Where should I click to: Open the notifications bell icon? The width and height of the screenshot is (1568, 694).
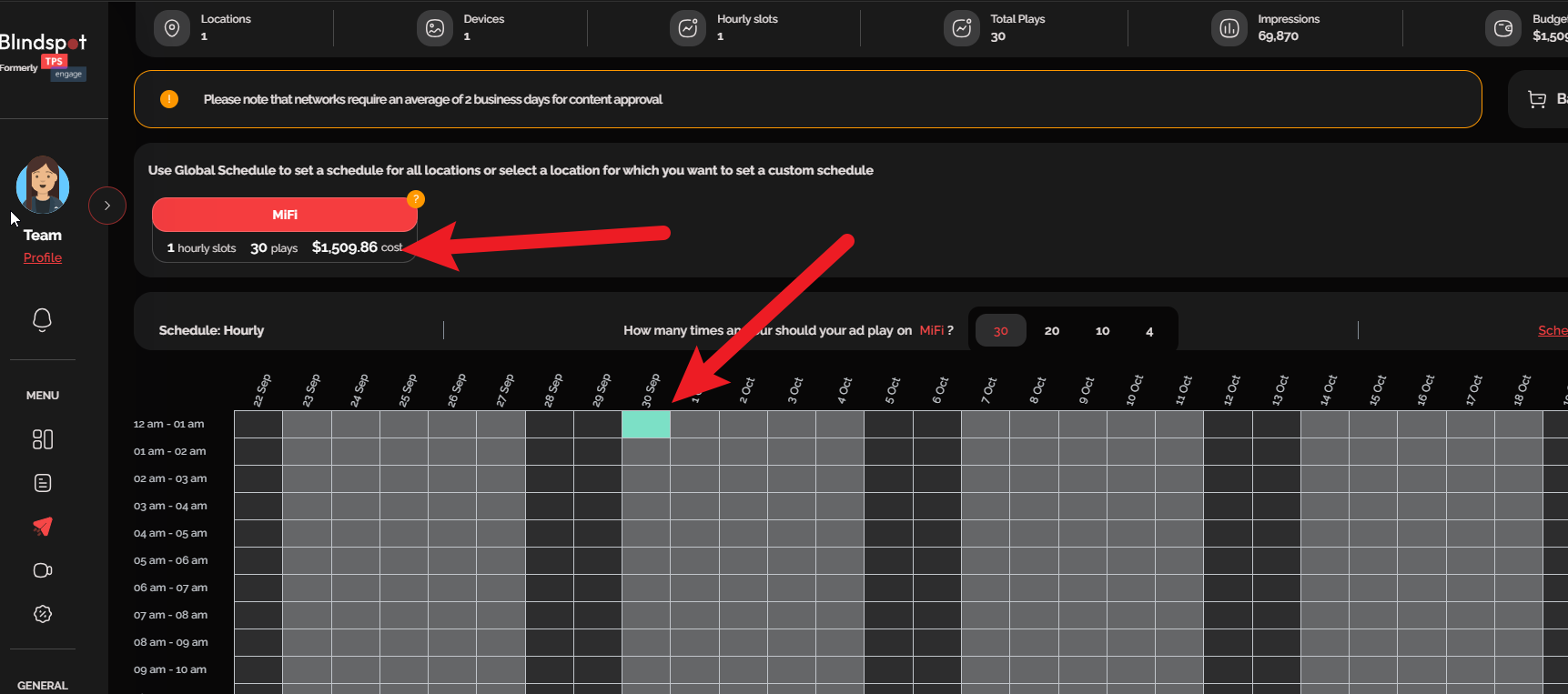click(42, 320)
